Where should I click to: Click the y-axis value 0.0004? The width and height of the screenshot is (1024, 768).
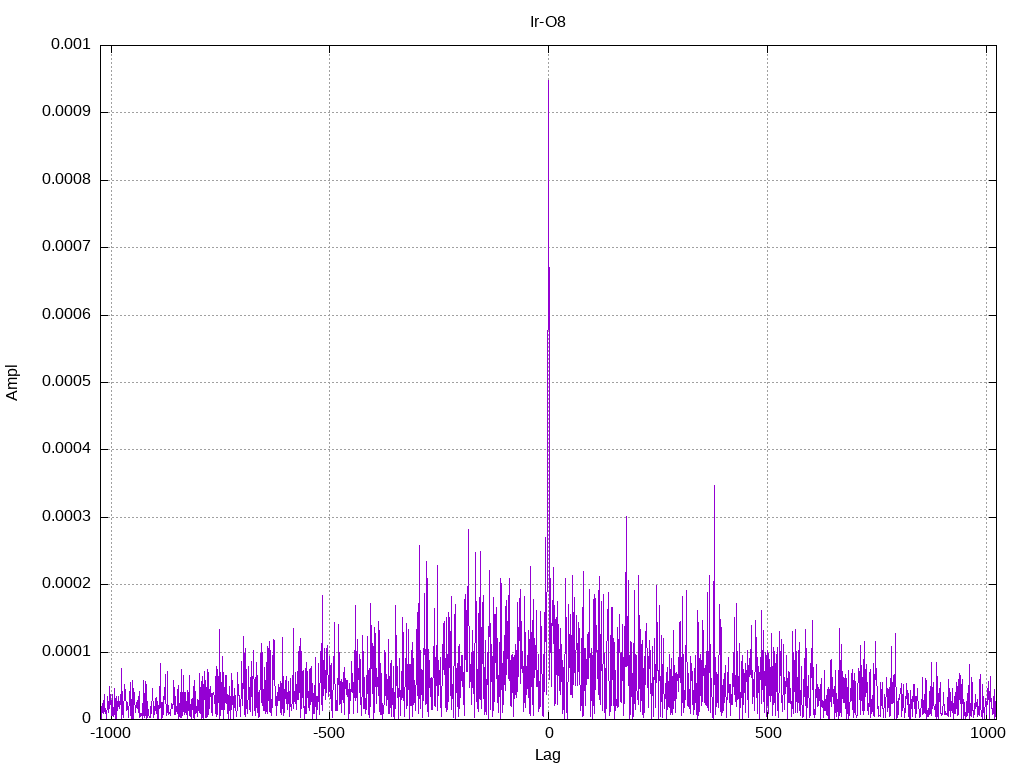[66, 449]
